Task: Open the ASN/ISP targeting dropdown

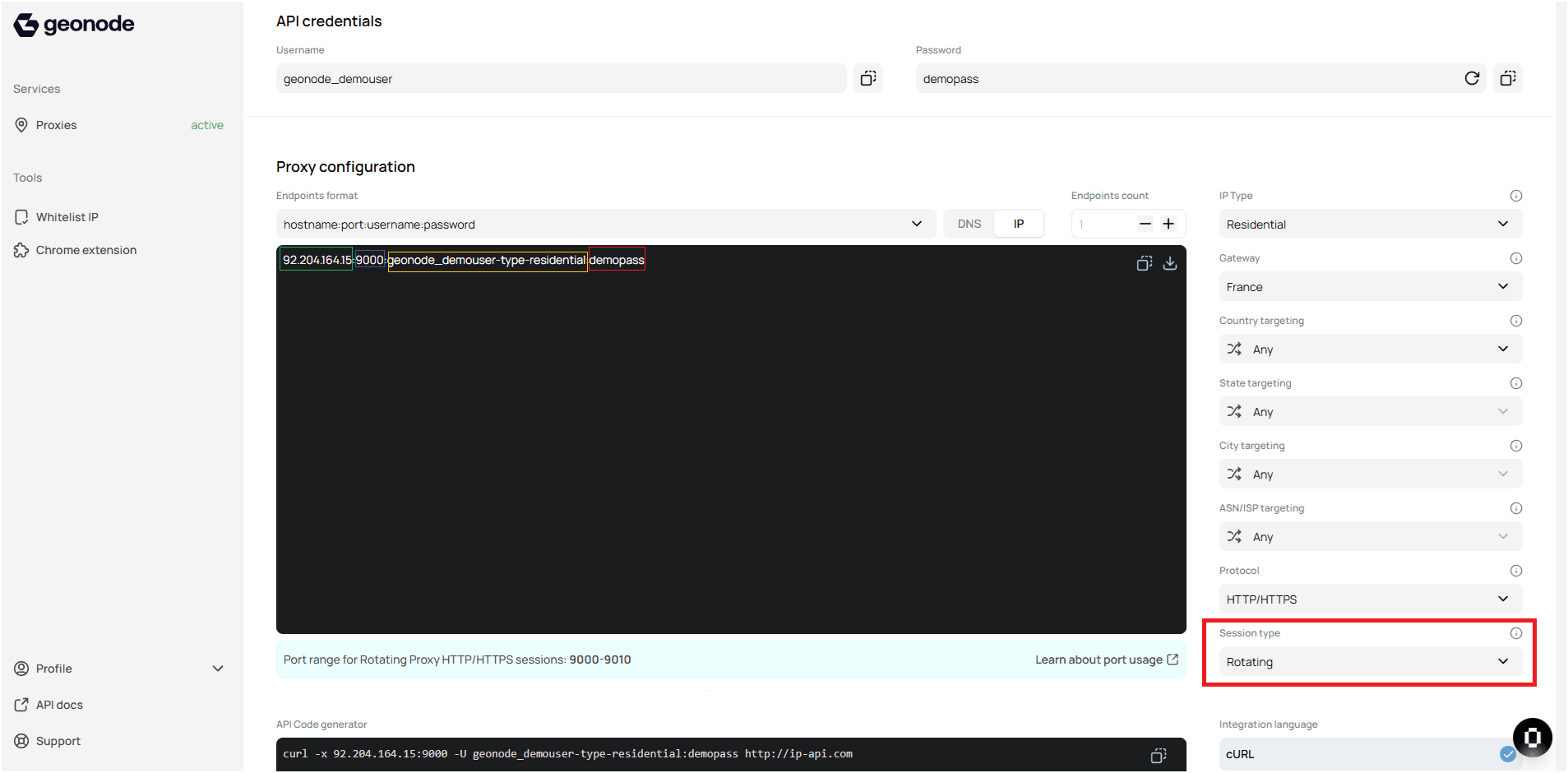Action: [x=1371, y=536]
